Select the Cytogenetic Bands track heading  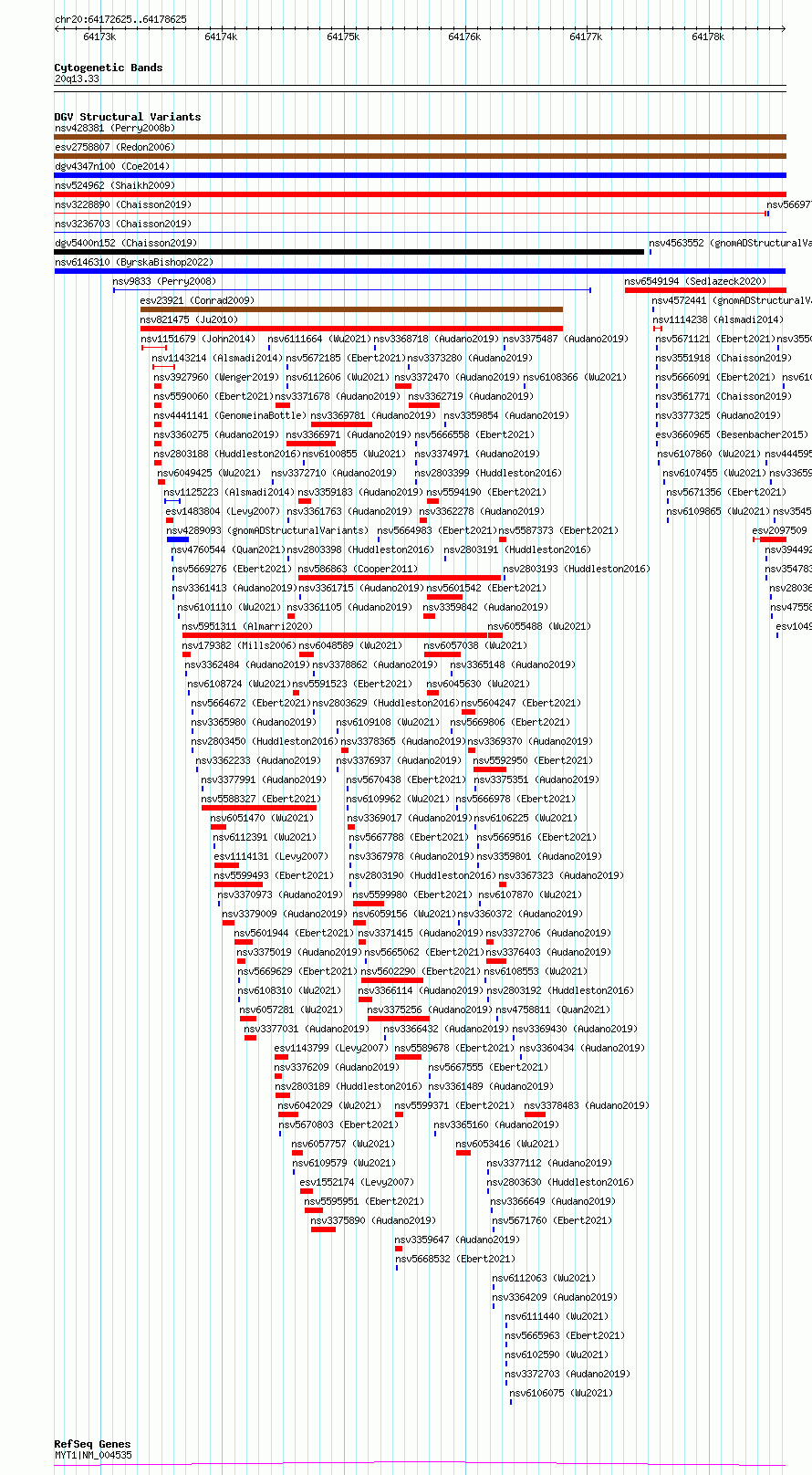click(109, 68)
